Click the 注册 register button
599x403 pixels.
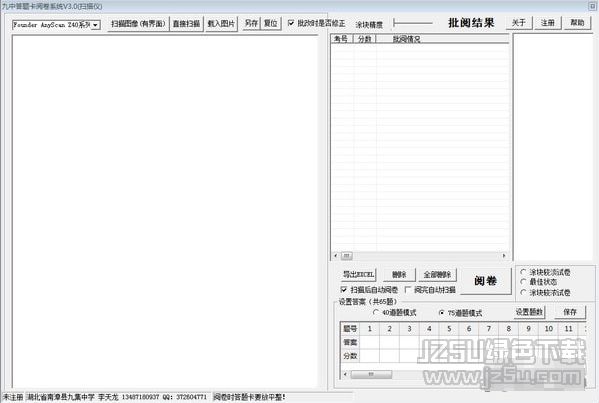(547, 23)
